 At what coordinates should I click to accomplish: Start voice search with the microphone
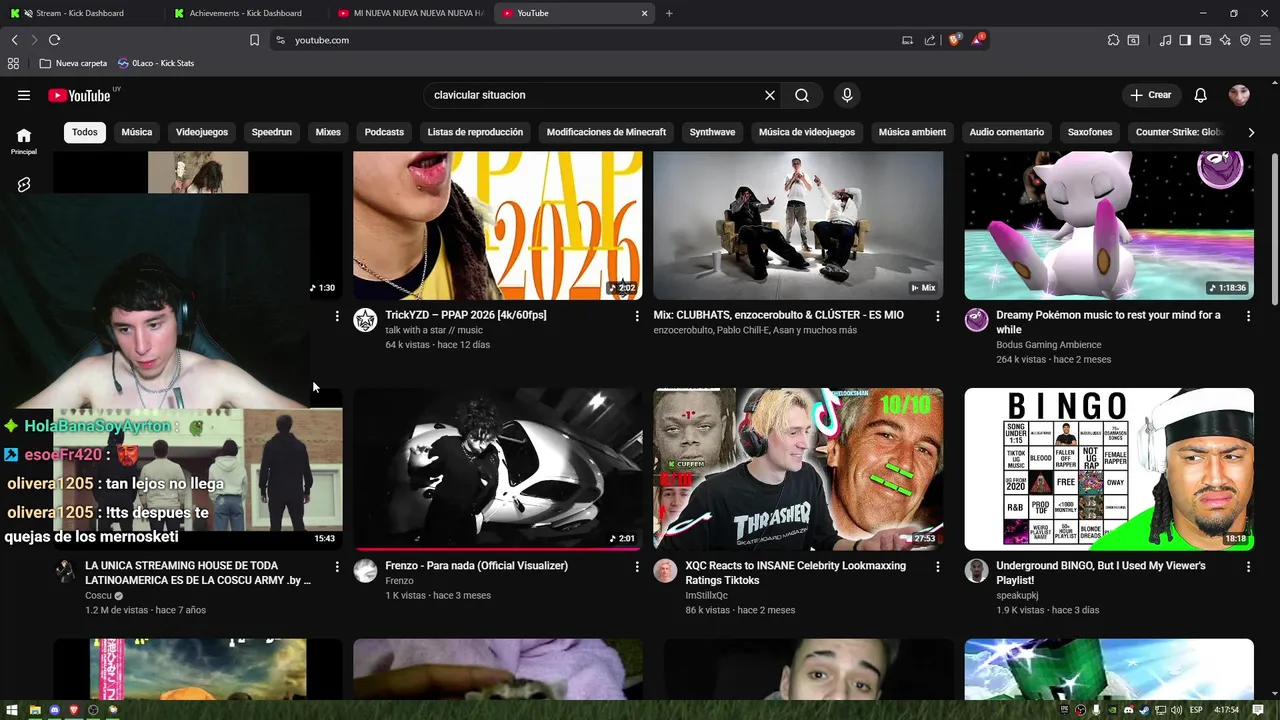coord(847,95)
